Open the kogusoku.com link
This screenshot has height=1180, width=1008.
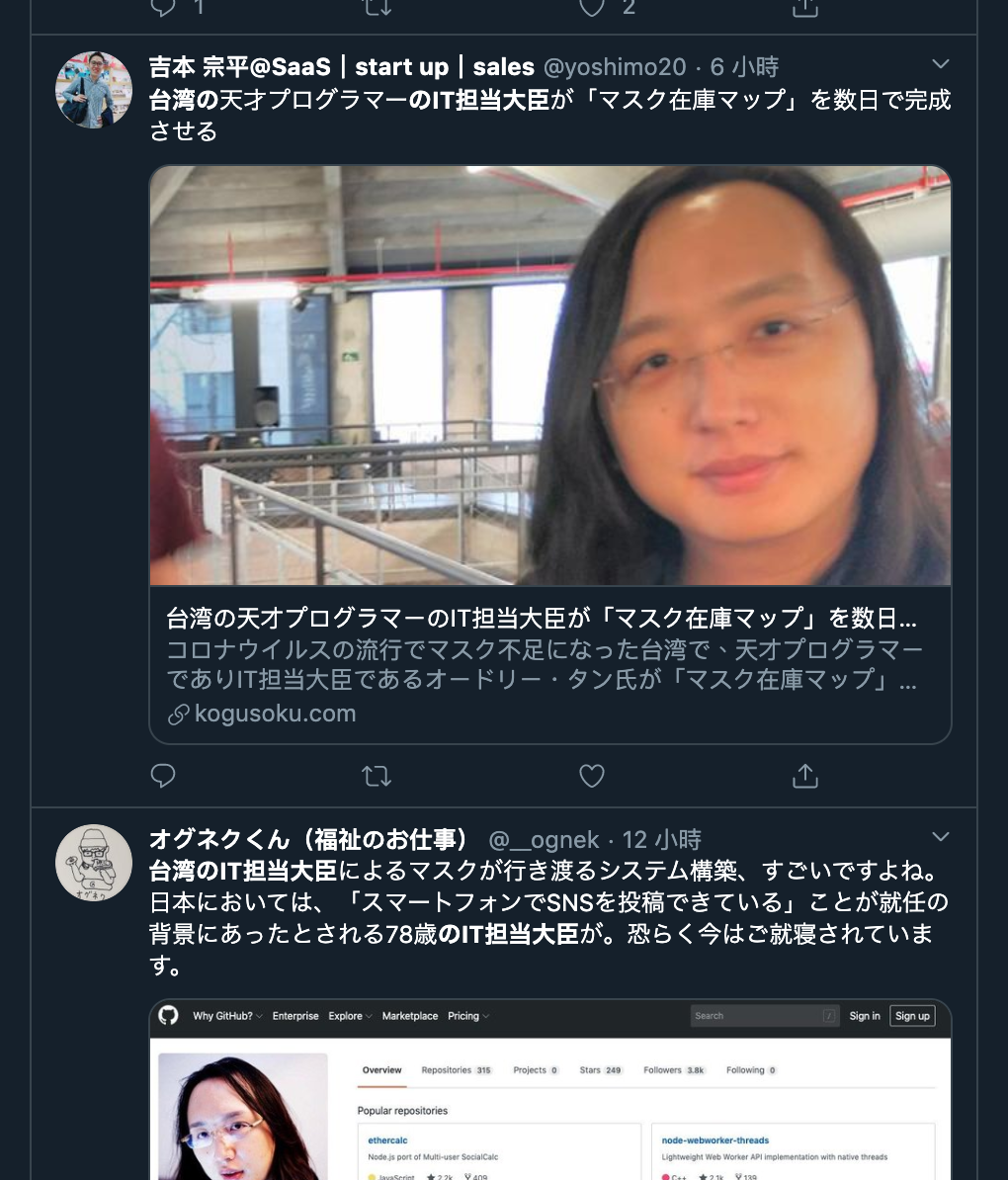(x=275, y=714)
